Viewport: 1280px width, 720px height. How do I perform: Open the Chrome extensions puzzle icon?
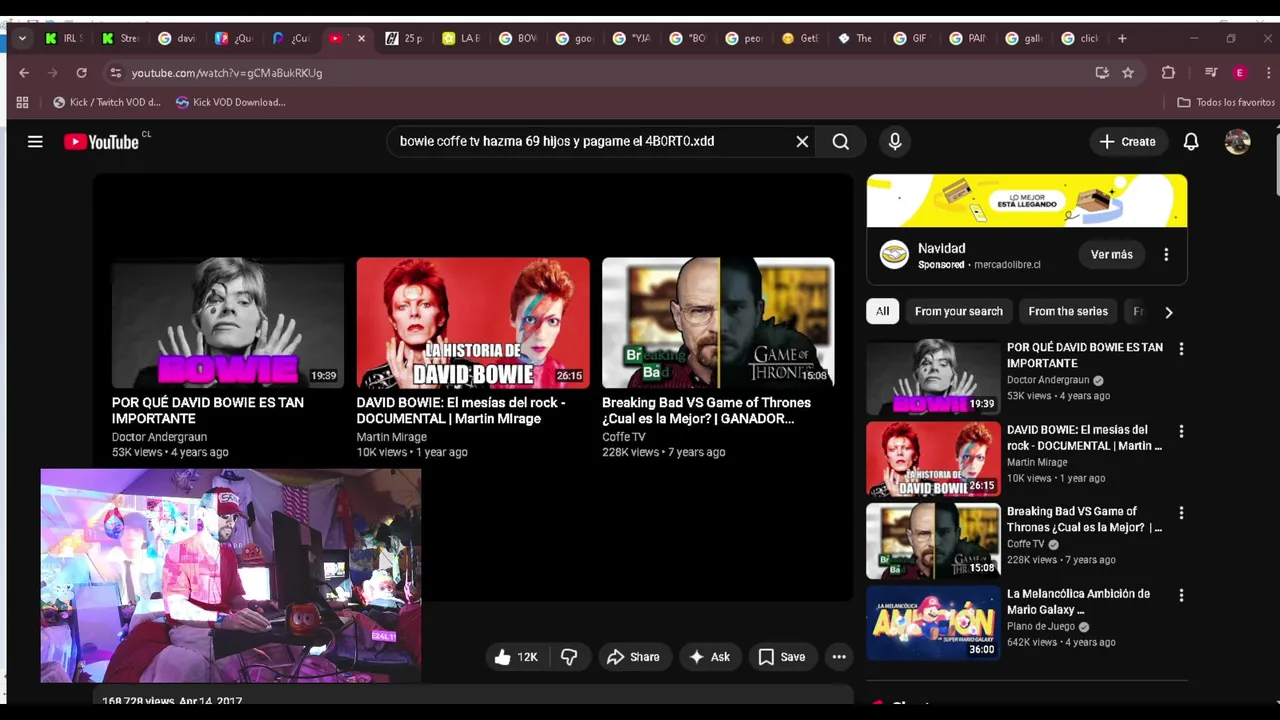tap(1168, 73)
